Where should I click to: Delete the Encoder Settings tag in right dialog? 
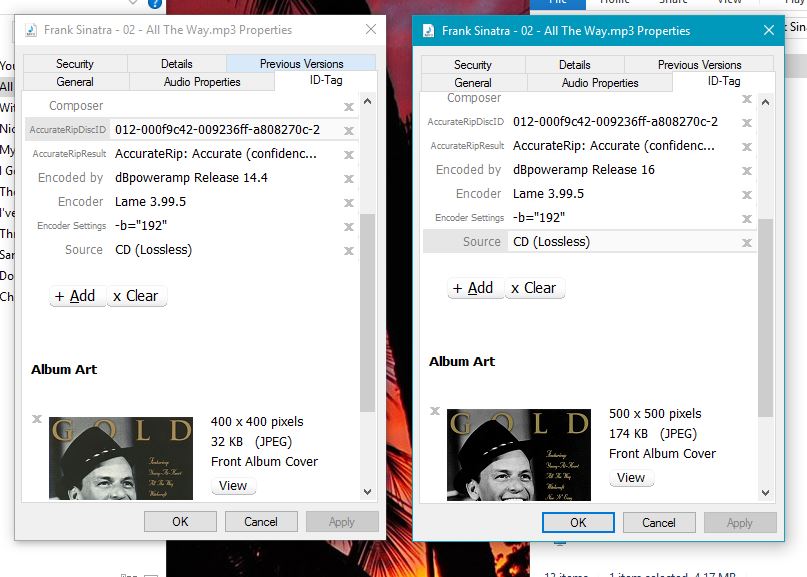(x=747, y=219)
